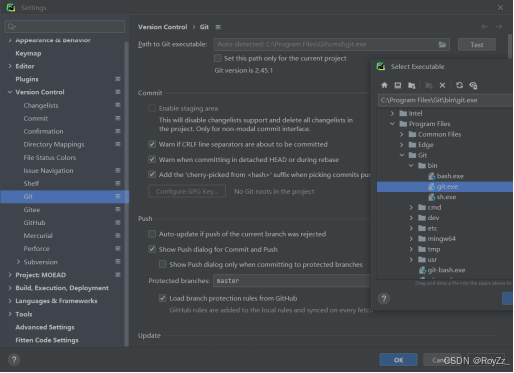
Task: Click the project icon beside GitHub
Action: (118, 222)
